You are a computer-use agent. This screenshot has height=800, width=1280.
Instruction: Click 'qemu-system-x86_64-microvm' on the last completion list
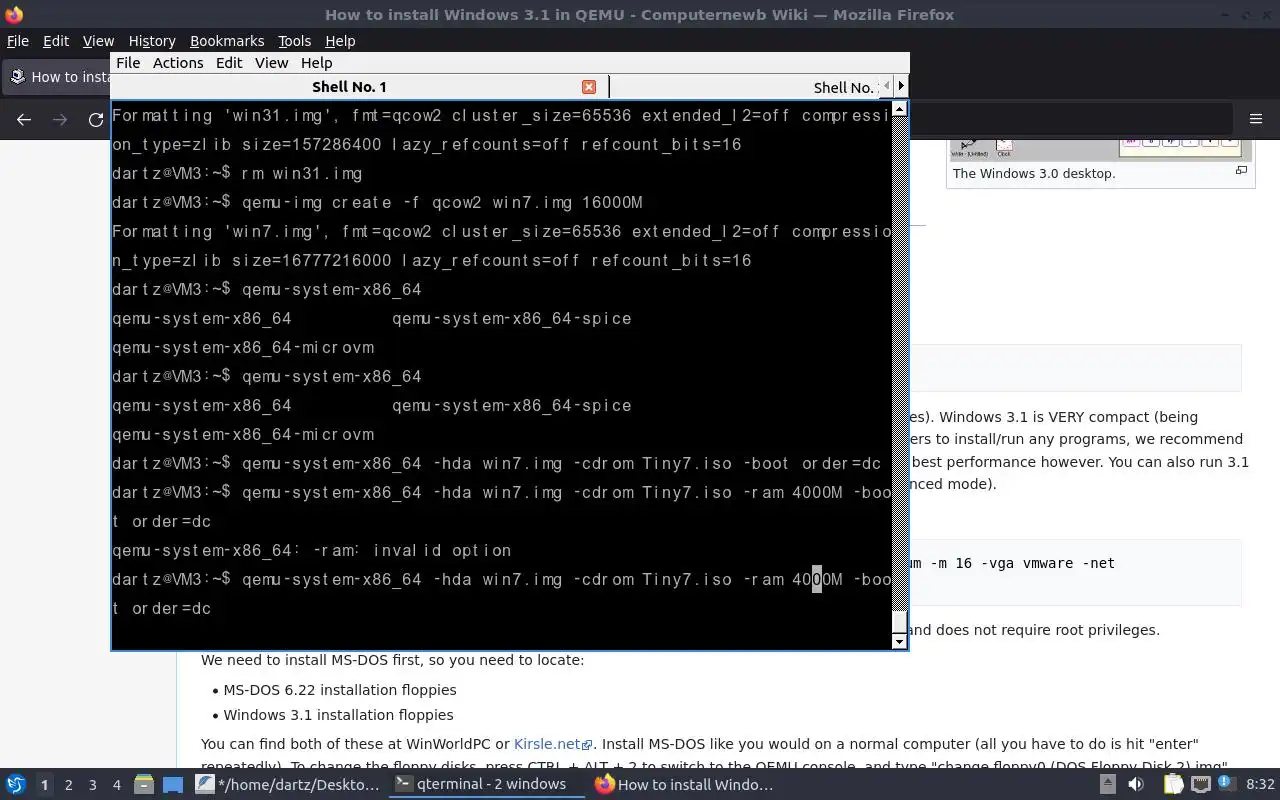pyautogui.click(x=243, y=434)
